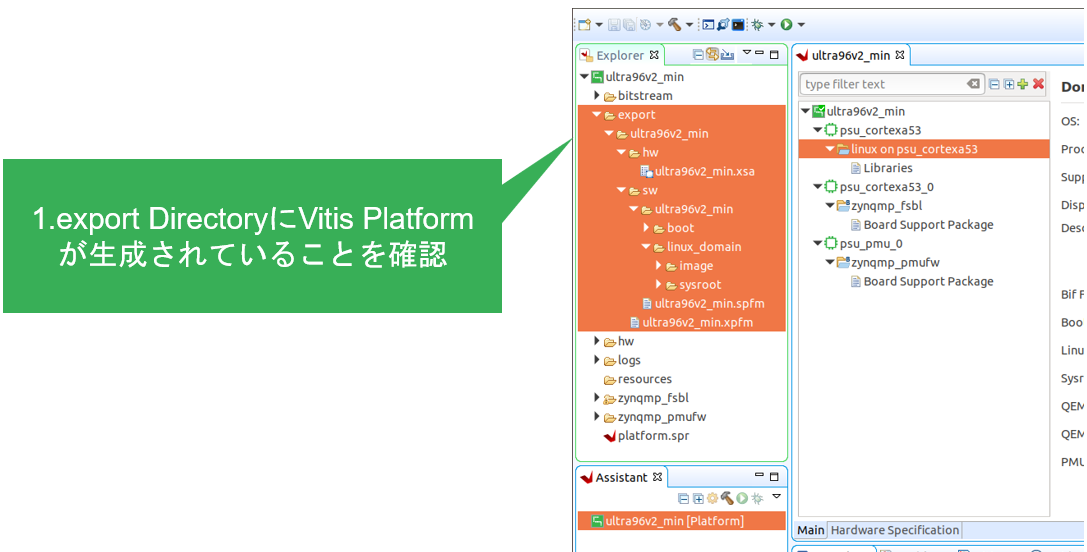
Task: Select the Libraries item
Action: [x=881, y=168]
